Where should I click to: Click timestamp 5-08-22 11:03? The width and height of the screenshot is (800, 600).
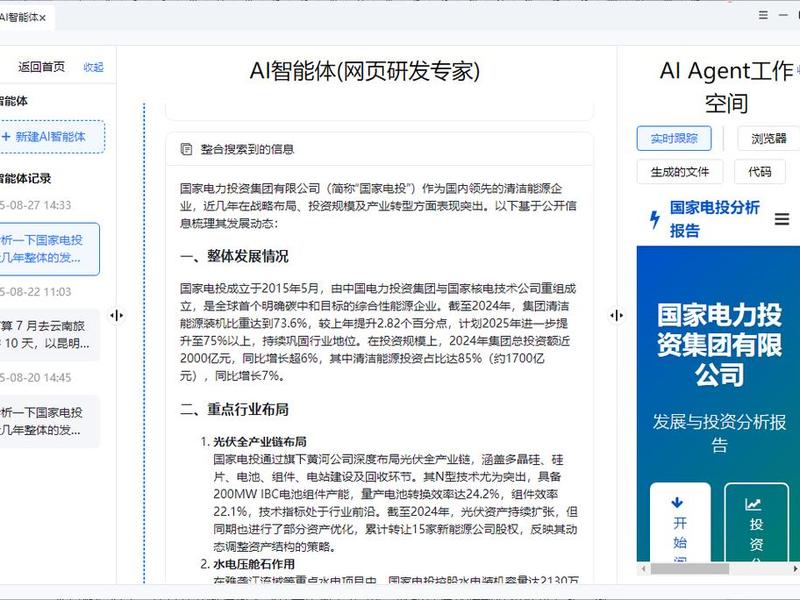pyautogui.click(x=36, y=292)
